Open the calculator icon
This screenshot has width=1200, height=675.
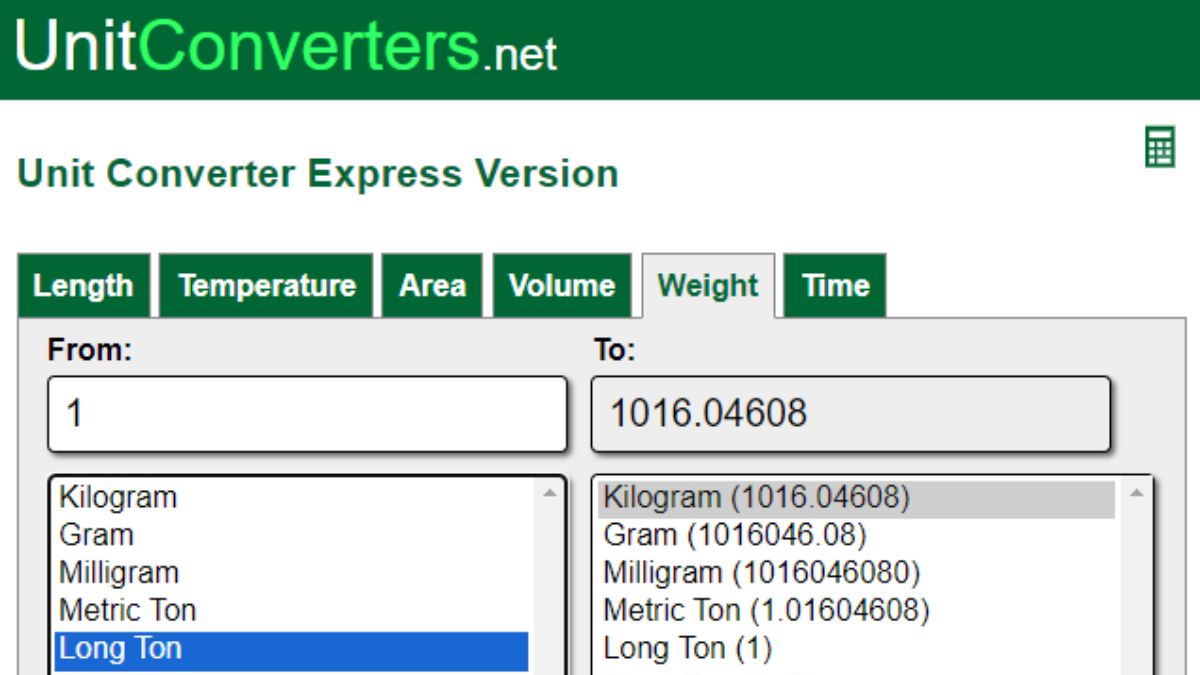1160,148
